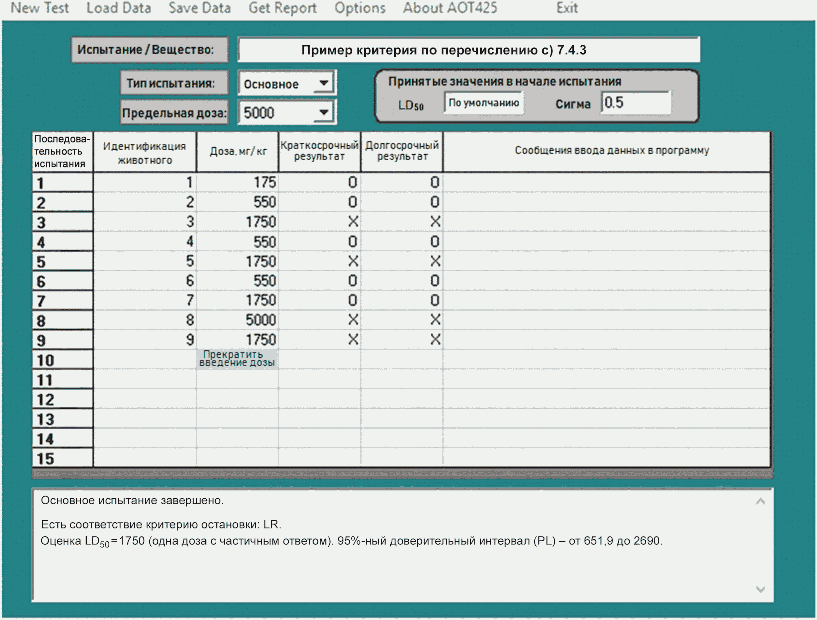Viewport: 817px width, 620px height.
Task: Click the 175 dose cell in row 1
Action: pos(238,182)
